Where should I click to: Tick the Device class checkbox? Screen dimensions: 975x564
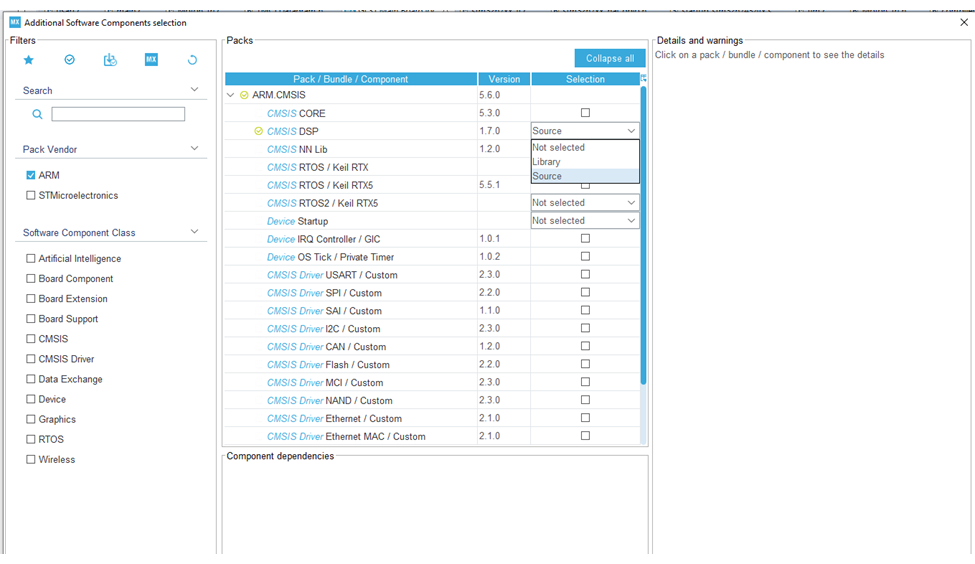(30, 399)
